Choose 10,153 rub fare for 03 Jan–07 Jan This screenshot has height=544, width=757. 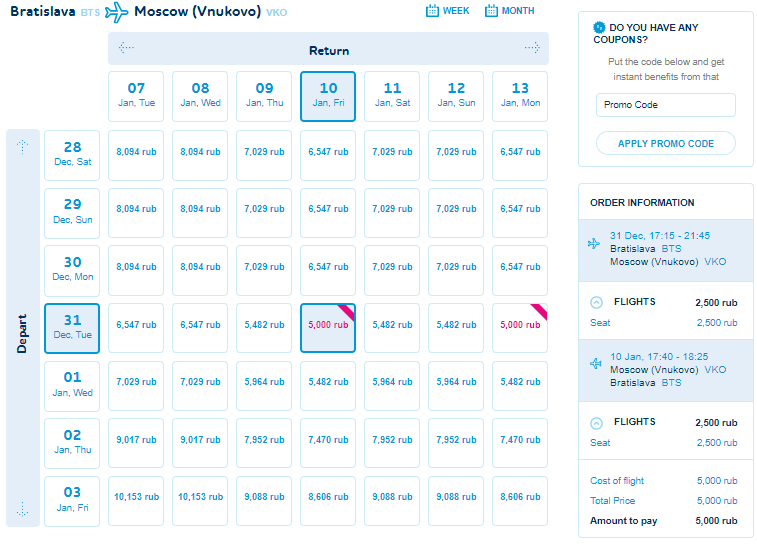pos(136,501)
